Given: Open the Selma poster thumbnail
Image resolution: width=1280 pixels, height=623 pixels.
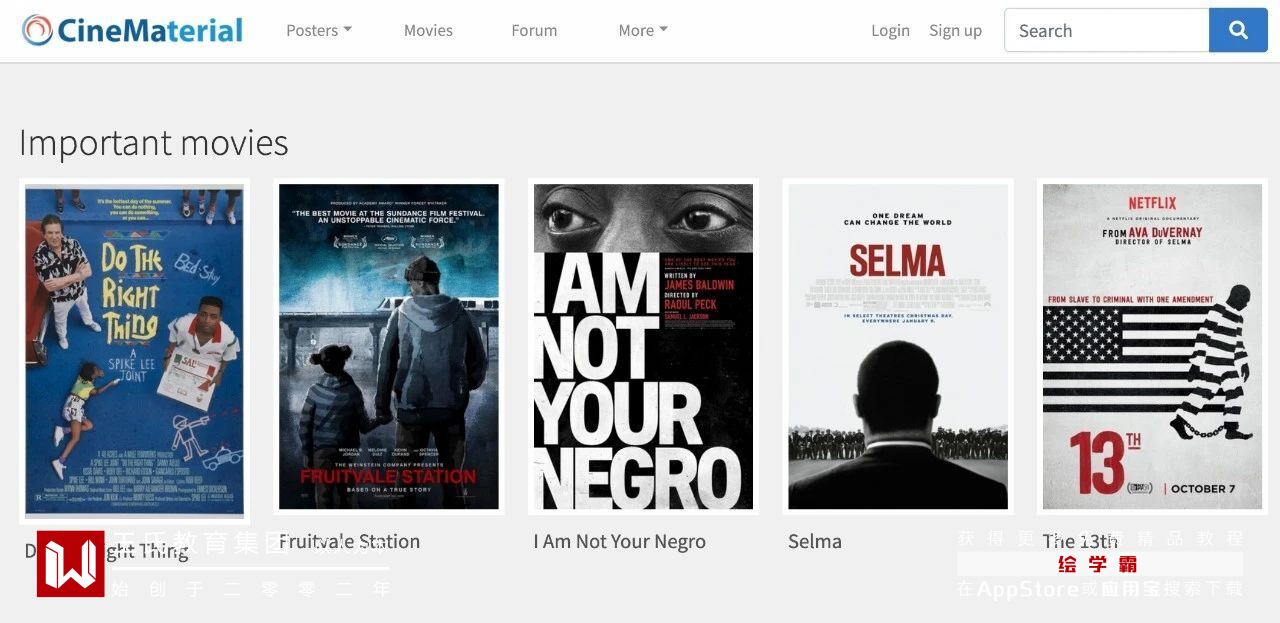Looking at the screenshot, I should tap(898, 347).
